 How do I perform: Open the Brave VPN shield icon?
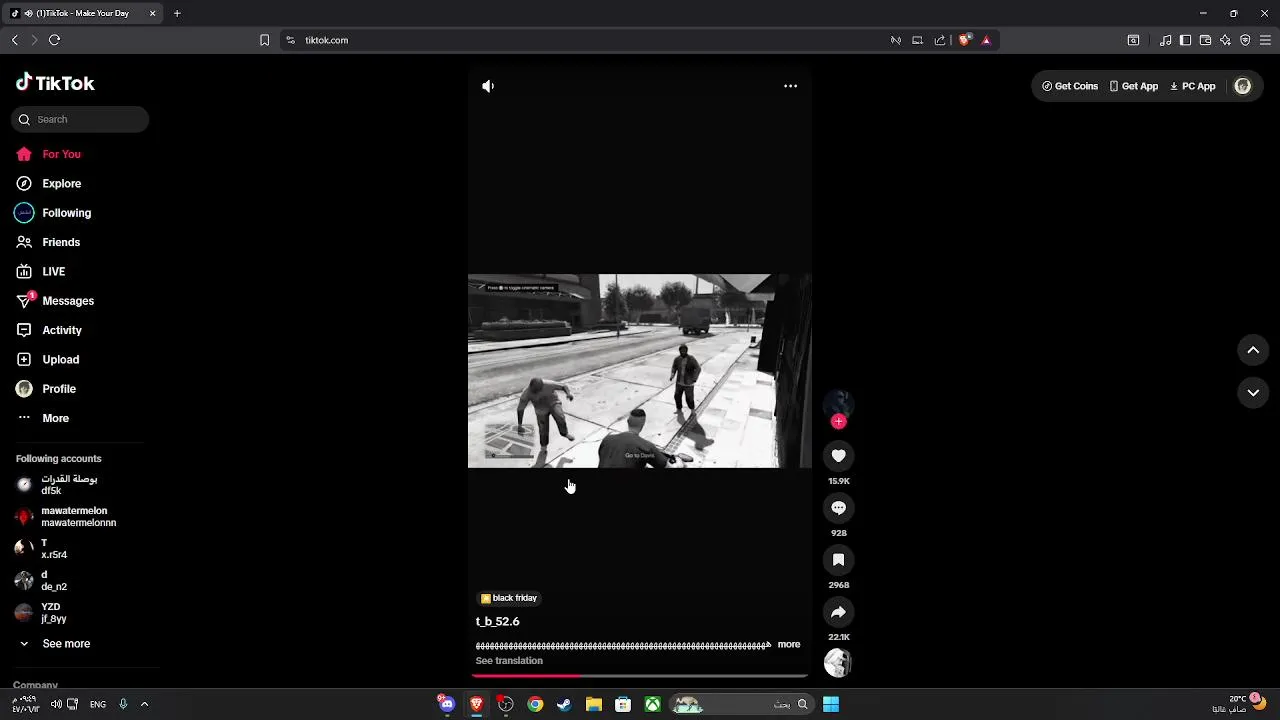[x=1245, y=40]
